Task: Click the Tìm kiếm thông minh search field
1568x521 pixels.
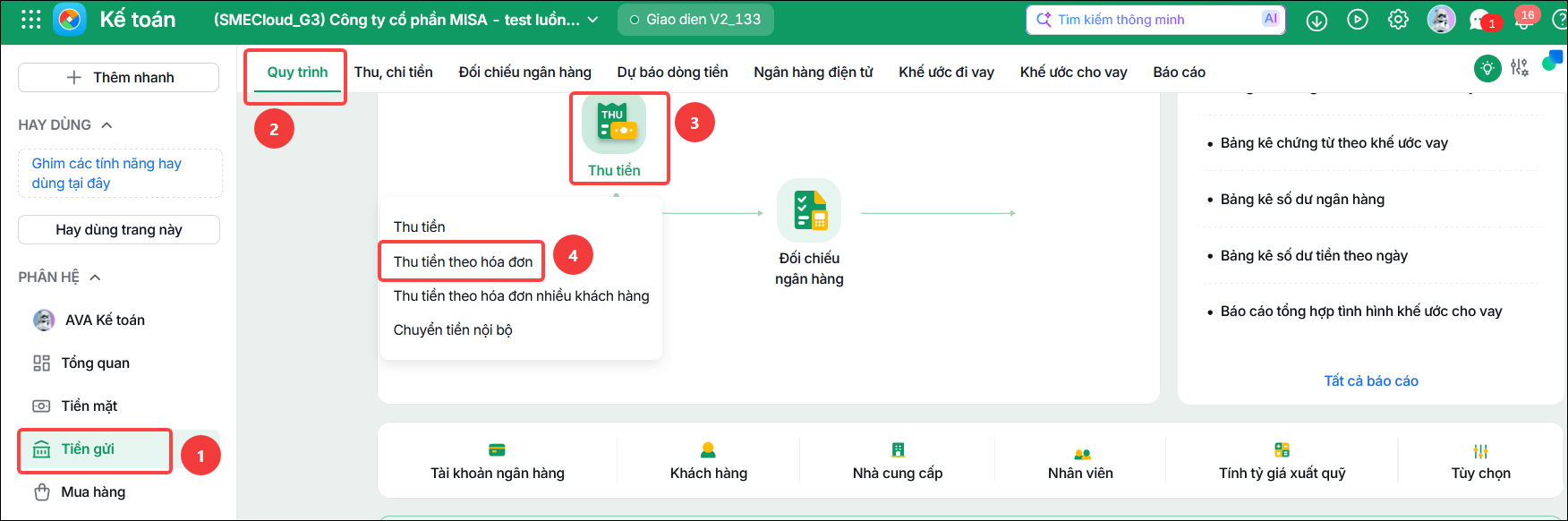Action: (1155, 20)
